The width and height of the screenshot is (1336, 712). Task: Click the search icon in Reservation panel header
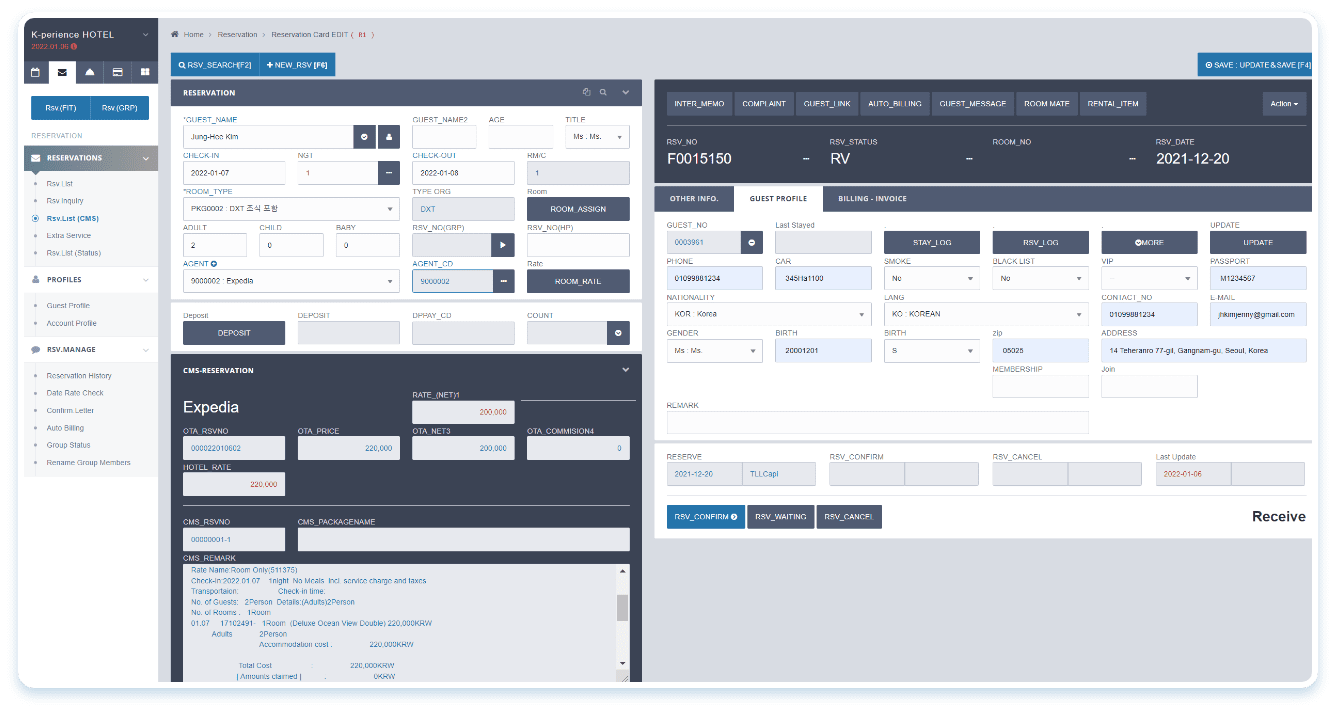[x=603, y=92]
